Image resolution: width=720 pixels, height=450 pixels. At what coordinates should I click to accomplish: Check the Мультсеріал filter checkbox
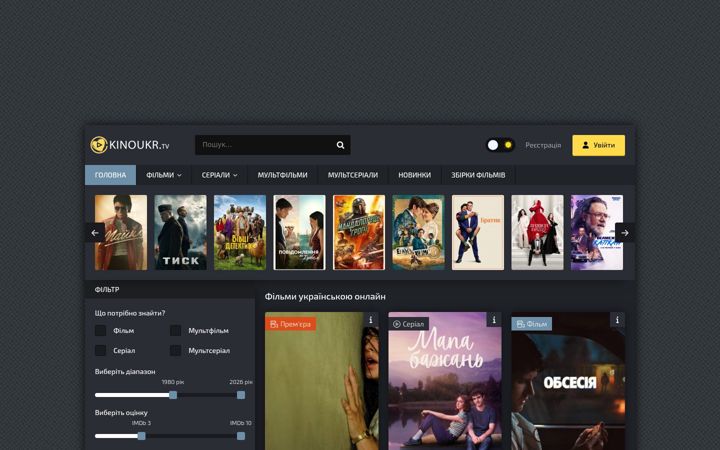click(175, 350)
